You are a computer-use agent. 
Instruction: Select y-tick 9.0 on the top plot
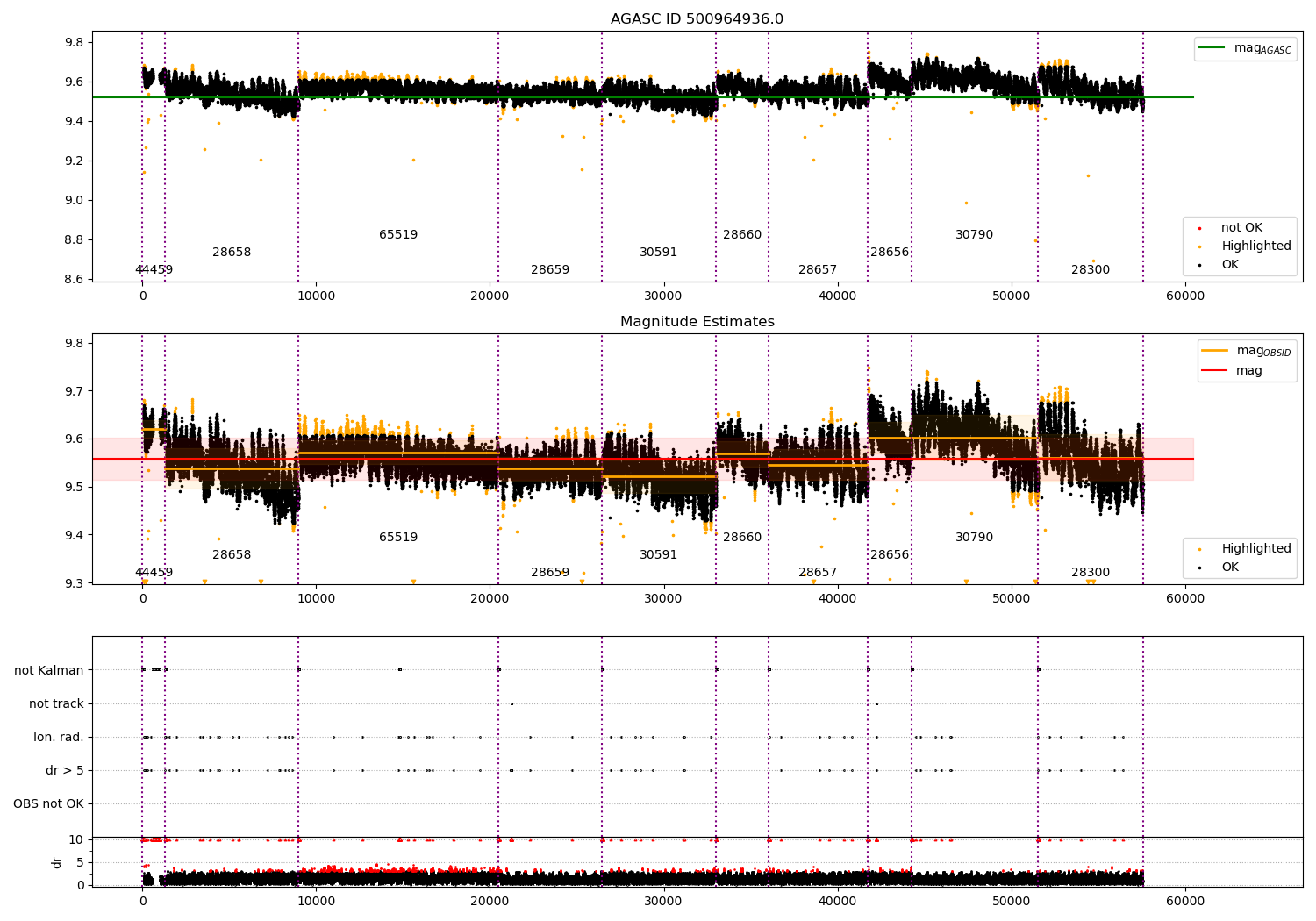(75, 200)
